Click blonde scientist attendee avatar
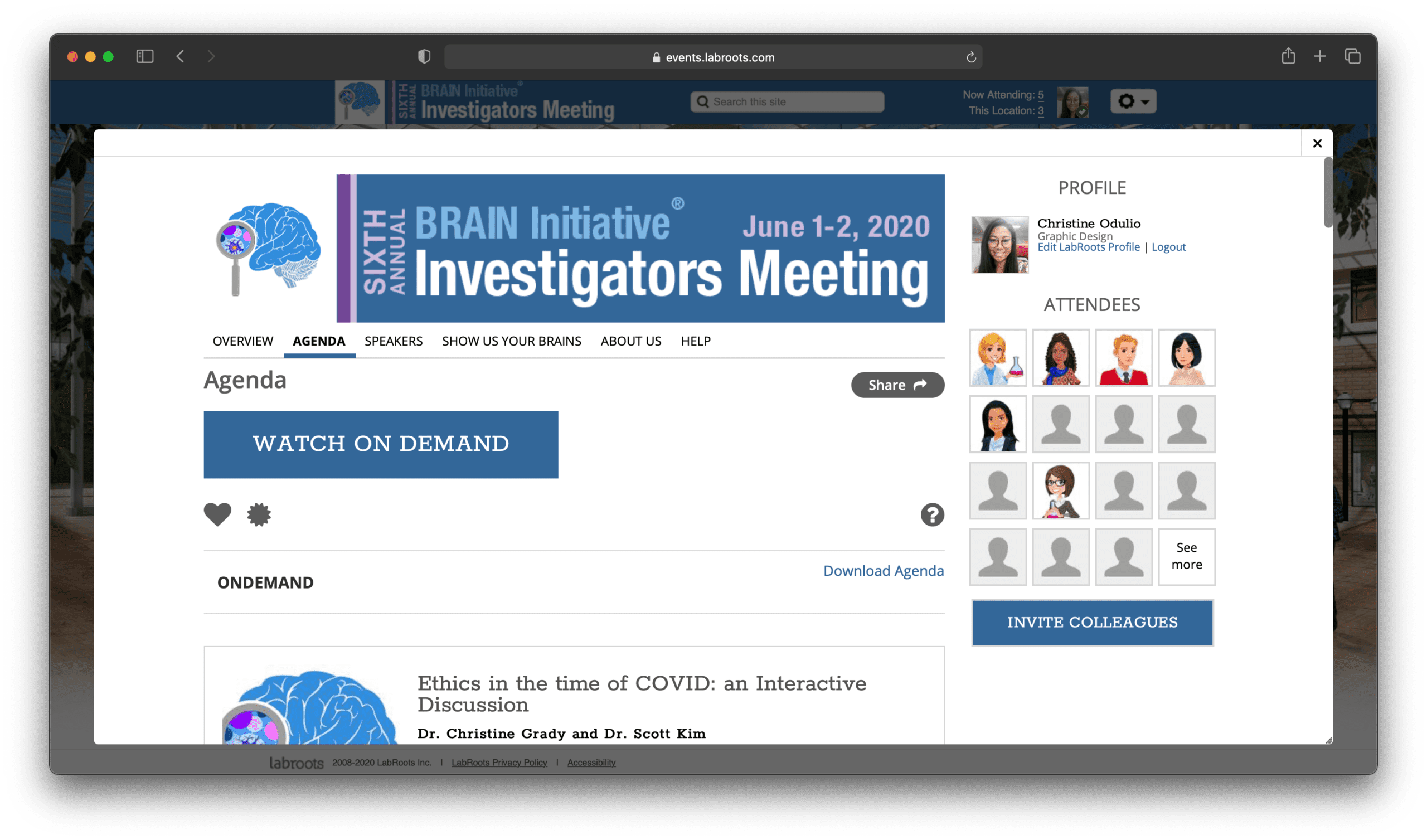 coord(998,357)
